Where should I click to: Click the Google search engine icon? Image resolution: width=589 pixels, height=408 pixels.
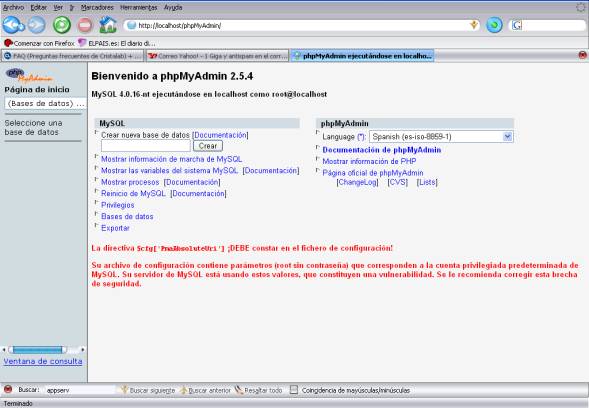click(x=517, y=25)
